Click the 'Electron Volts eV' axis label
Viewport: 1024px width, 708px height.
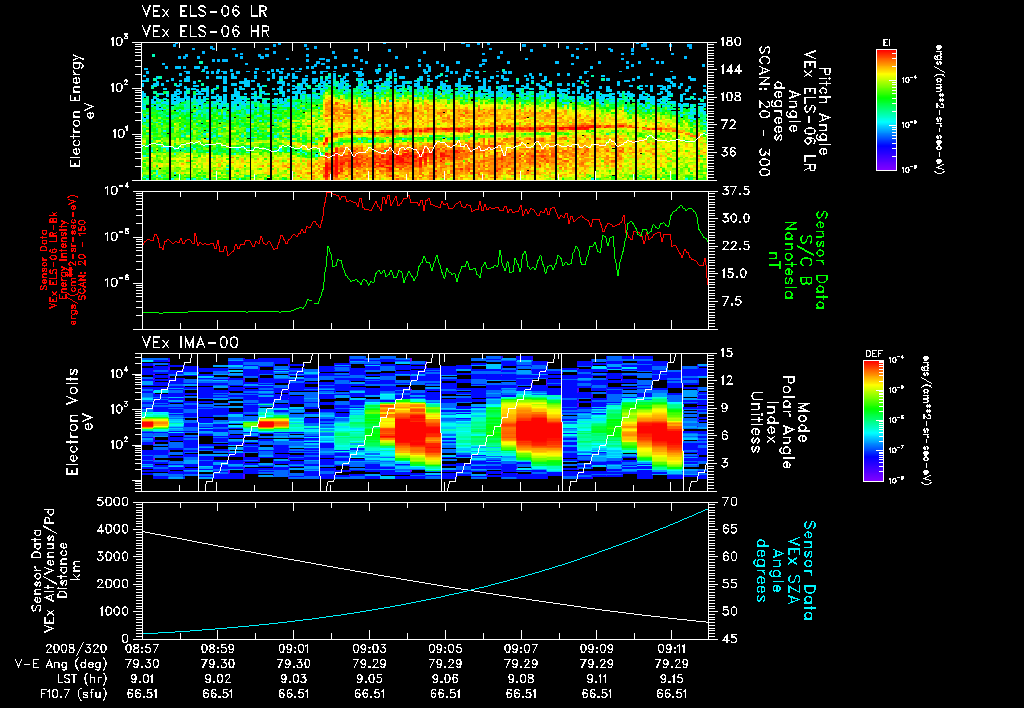(x=78, y=421)
